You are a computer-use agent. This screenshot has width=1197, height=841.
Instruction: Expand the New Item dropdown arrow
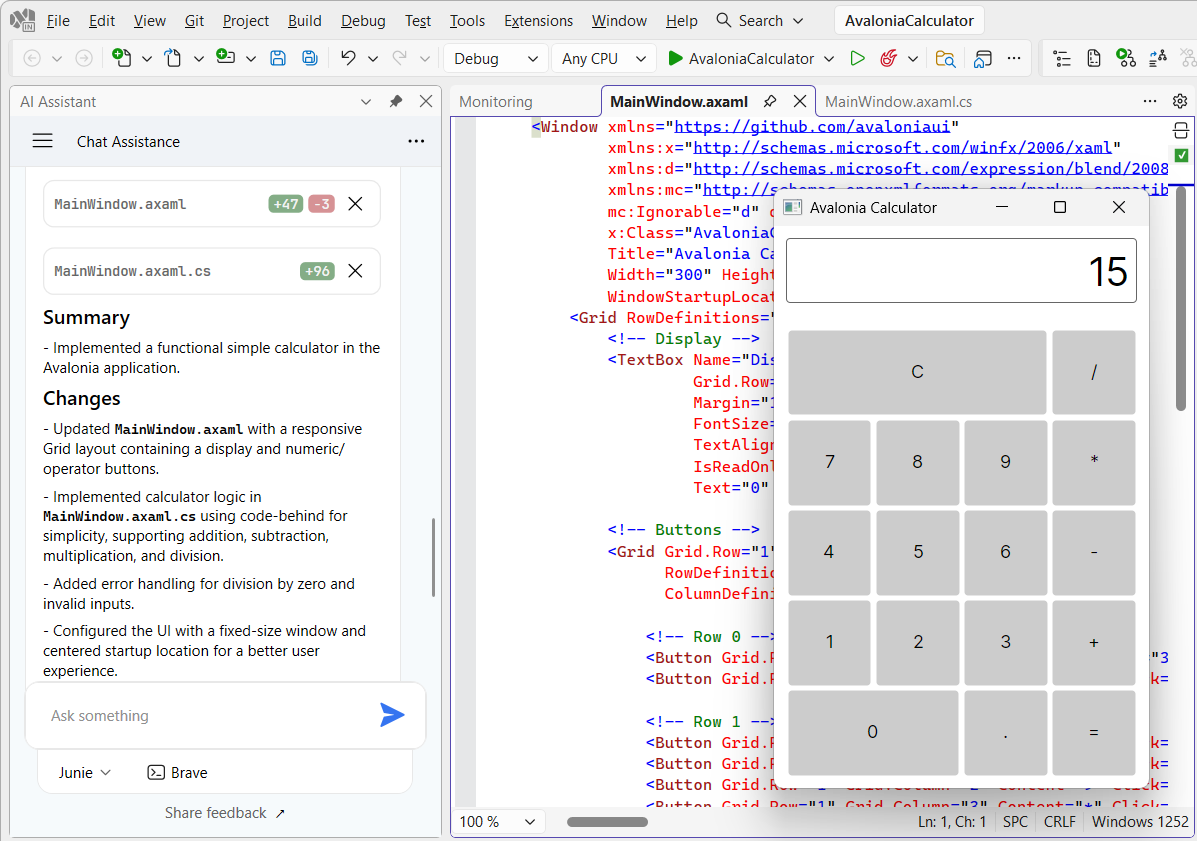[147, 59]
